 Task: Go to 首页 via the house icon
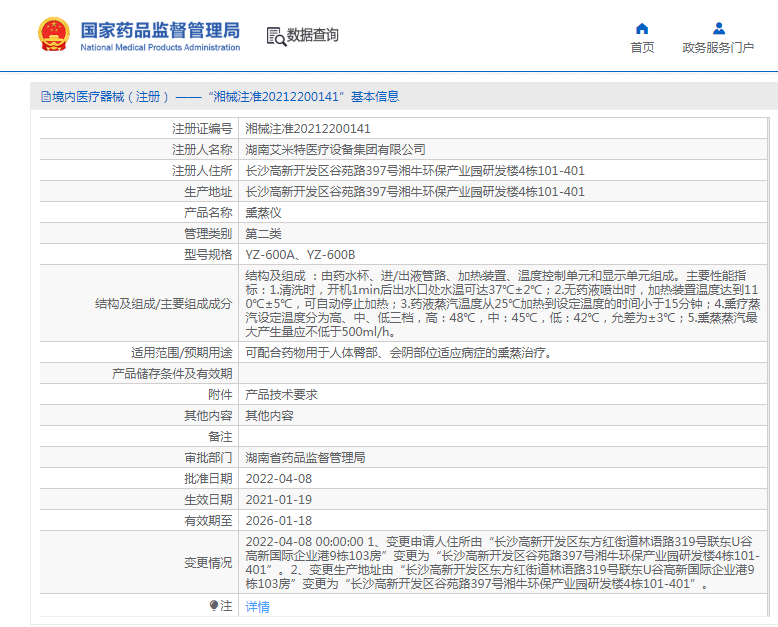tap(642, 28)
